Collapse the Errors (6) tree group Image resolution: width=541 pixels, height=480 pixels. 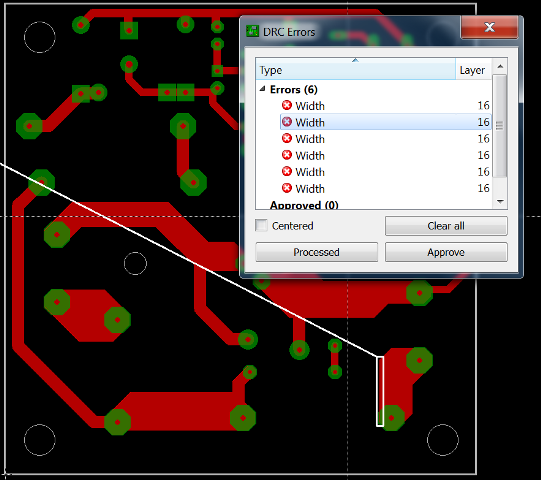coord(263,89)
